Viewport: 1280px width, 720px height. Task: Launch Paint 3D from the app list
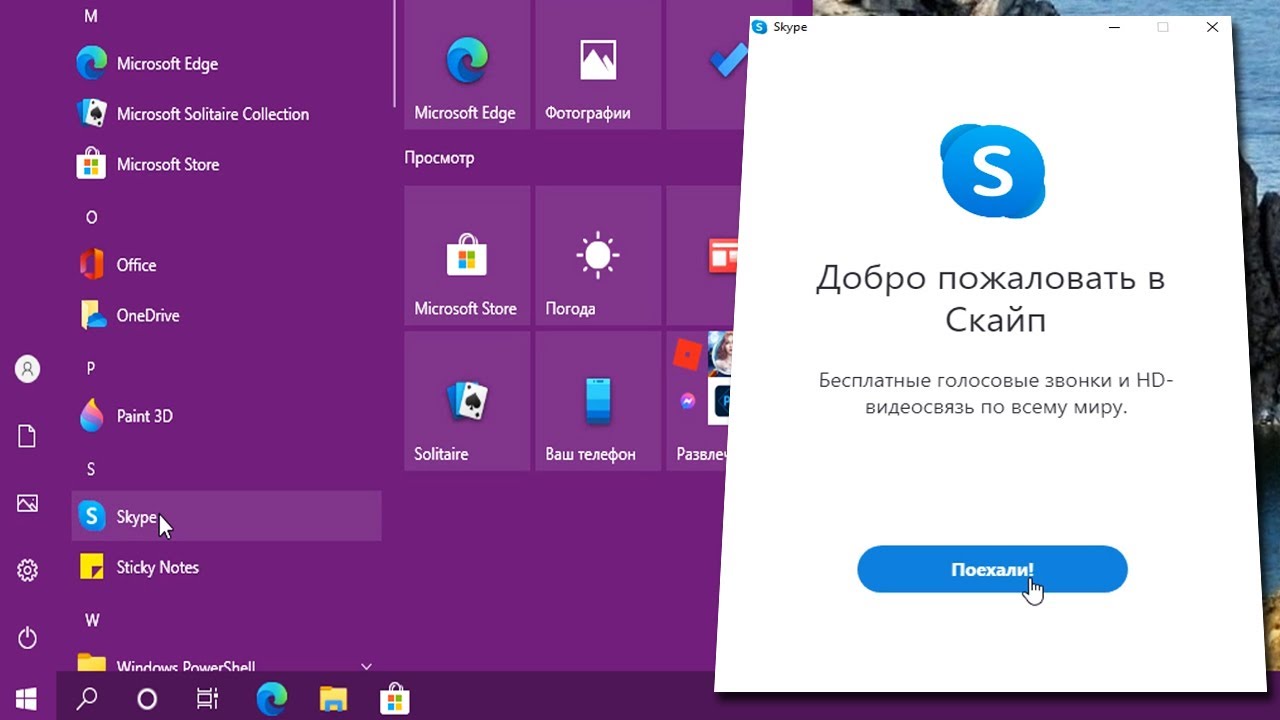226,416
